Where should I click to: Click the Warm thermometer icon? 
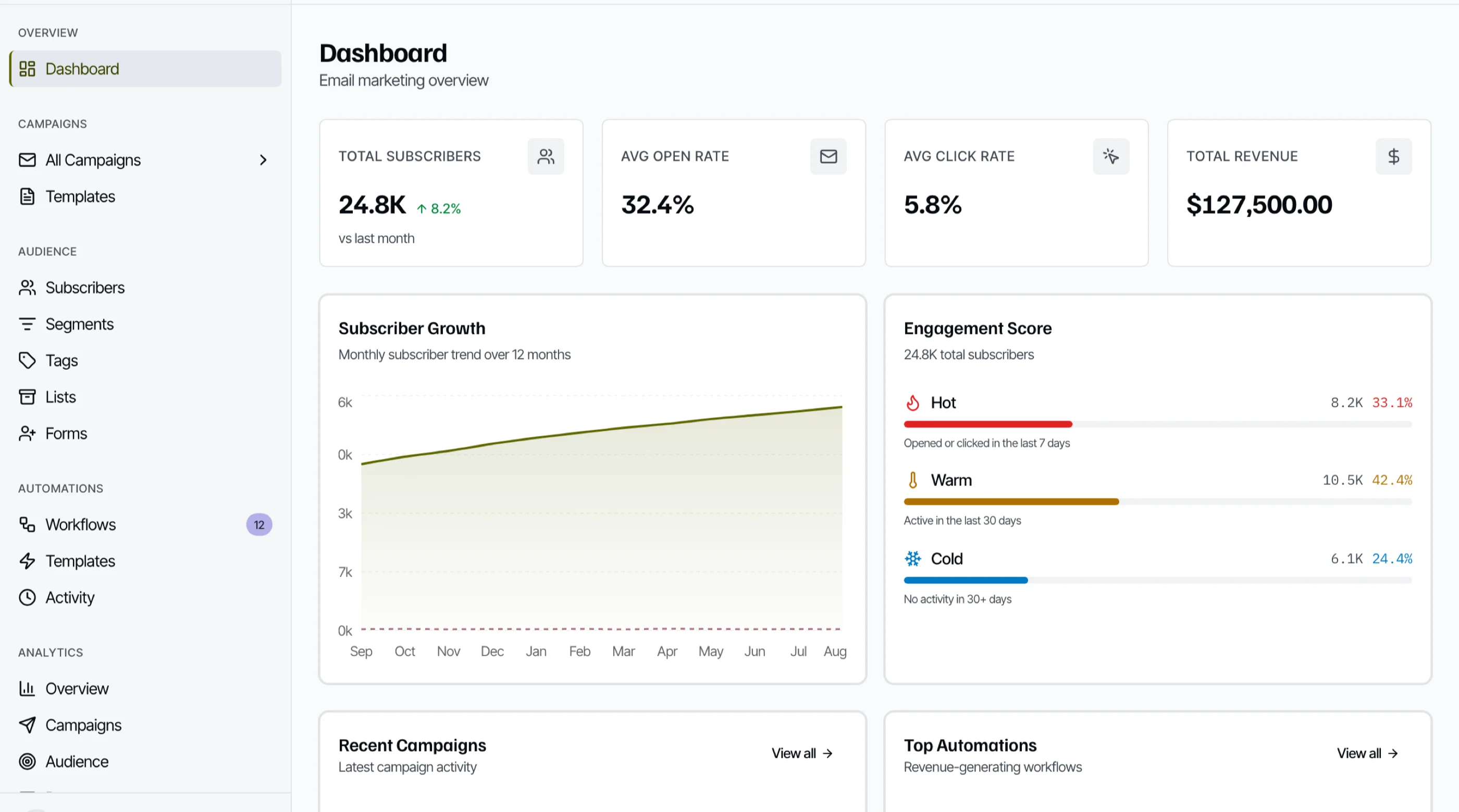(x=912, y=480)
